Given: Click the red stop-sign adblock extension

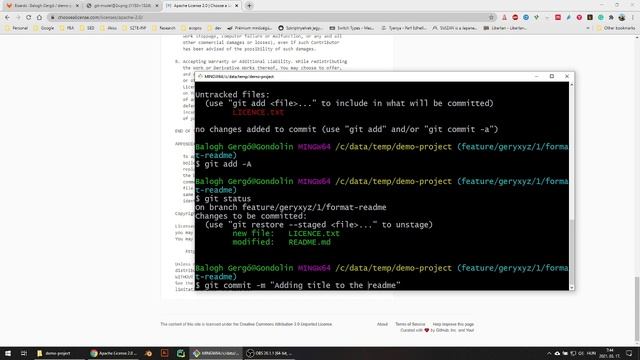Looking at the screenshot, I should [x=515, y=18].
